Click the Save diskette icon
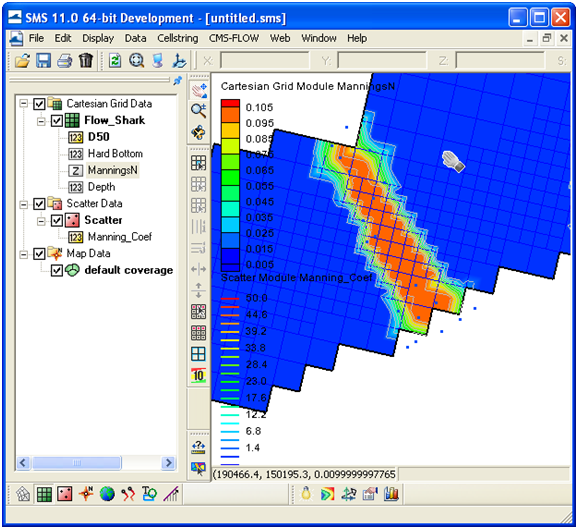 click(43, 60)
